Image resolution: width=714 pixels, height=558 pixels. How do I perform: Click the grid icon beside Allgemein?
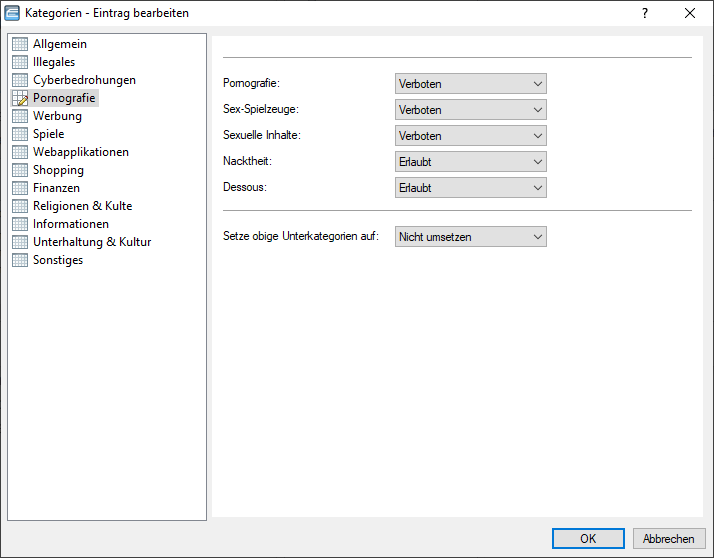[x=20, y=44]
